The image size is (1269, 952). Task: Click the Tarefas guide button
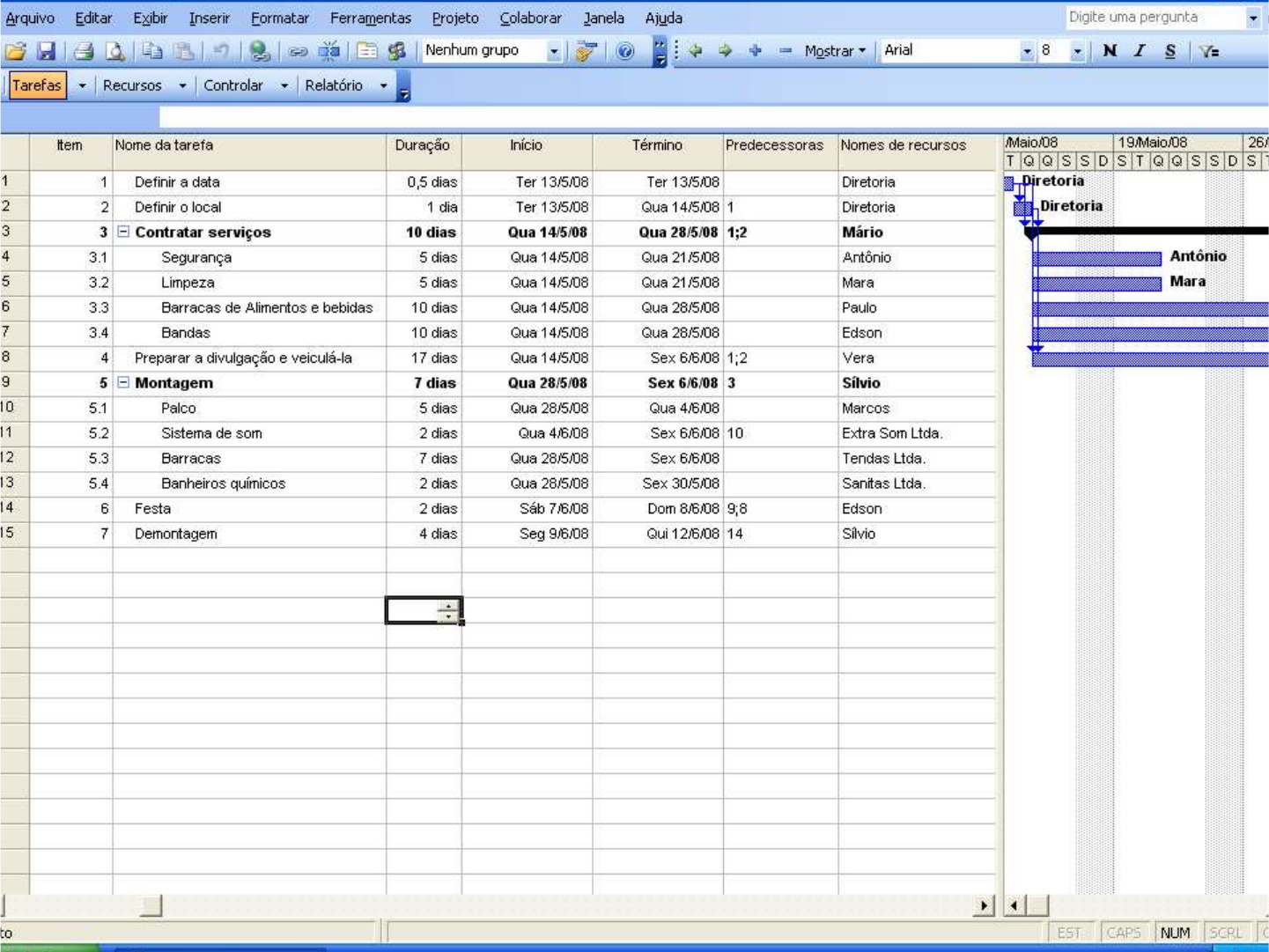point(37,85)
